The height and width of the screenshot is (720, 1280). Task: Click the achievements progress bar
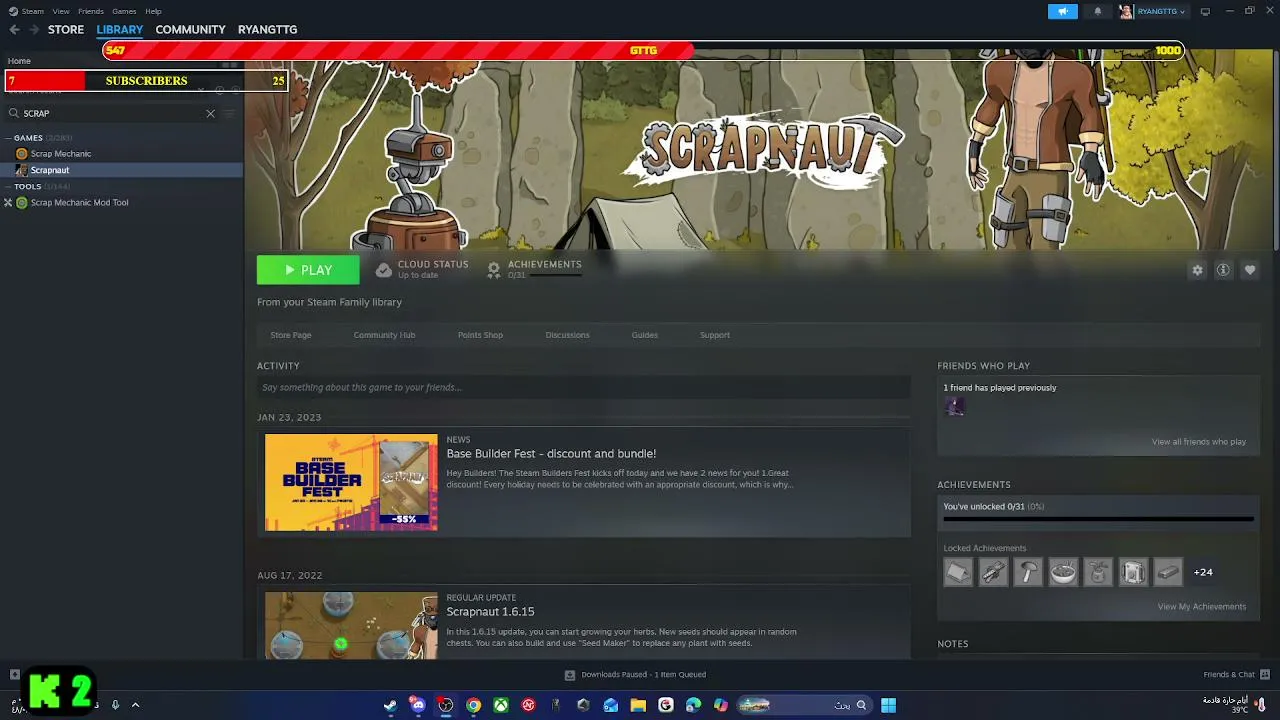[1098, 520]
